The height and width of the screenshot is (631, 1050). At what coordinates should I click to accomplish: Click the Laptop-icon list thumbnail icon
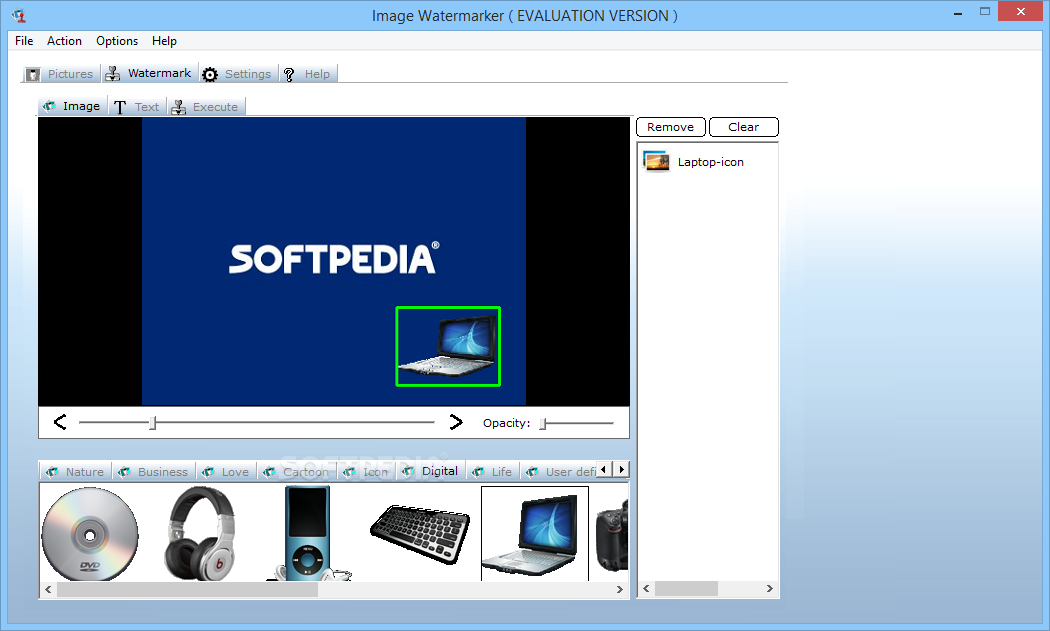click(x=656, y=161)
